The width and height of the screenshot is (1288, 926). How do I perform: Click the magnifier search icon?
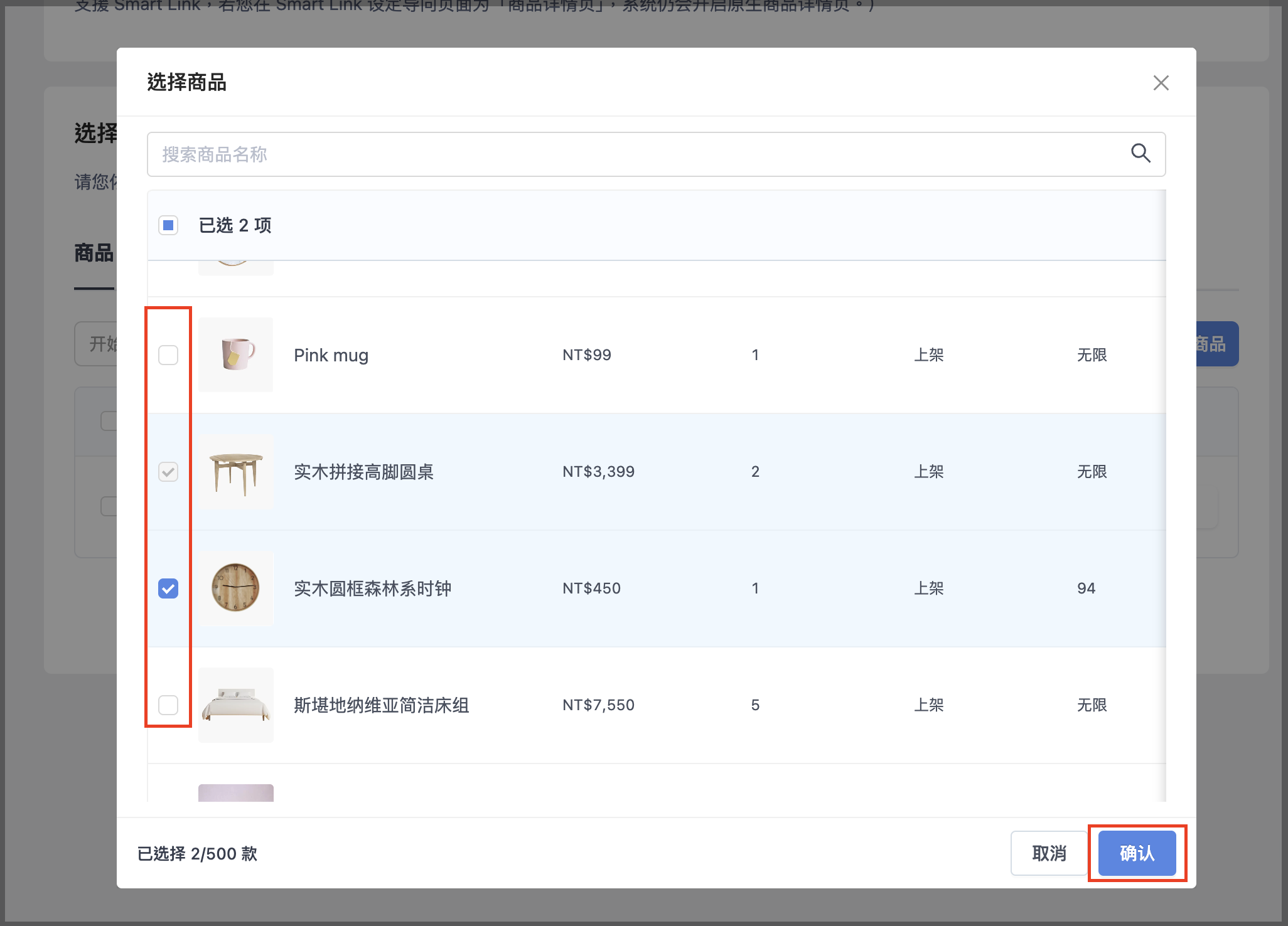point(1140,154)
